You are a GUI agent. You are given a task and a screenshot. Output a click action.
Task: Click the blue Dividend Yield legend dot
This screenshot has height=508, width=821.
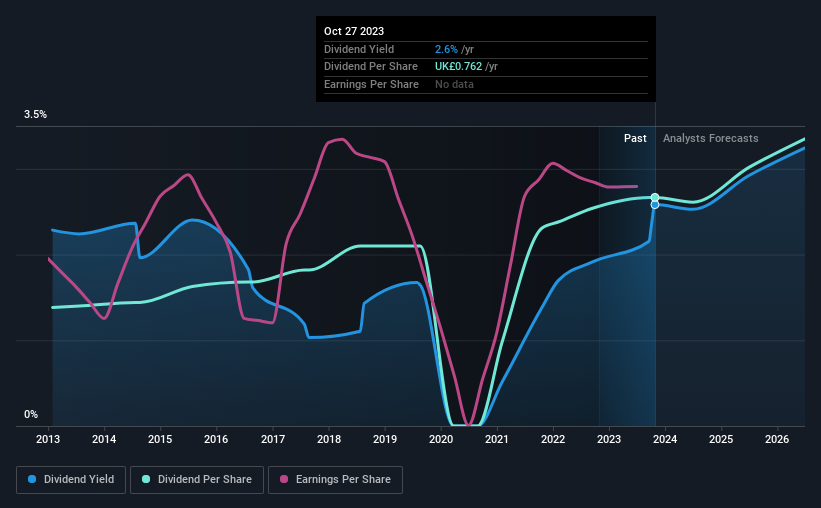coord(32,479)
